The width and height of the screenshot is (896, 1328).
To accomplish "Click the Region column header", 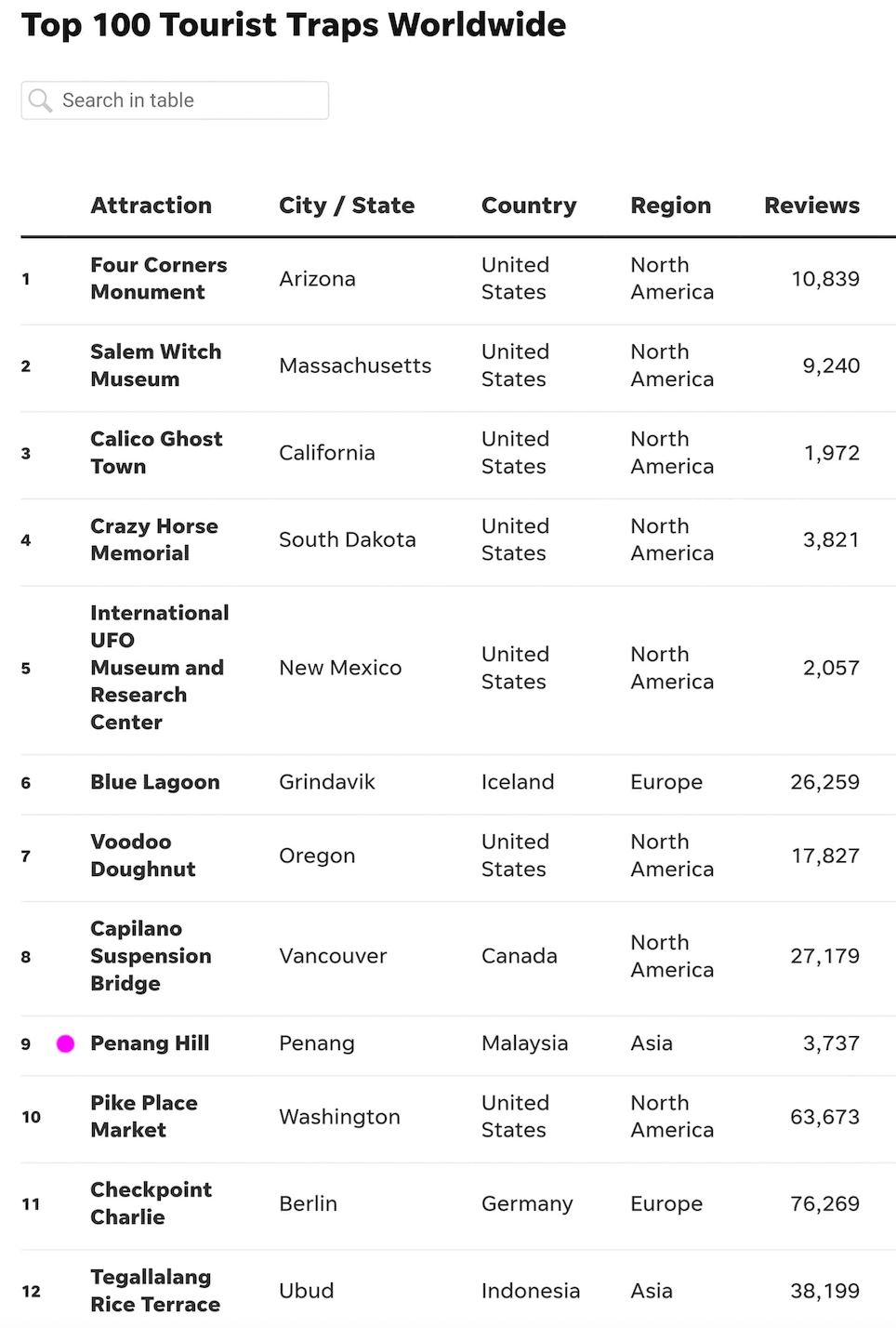I will pos(670,206).
